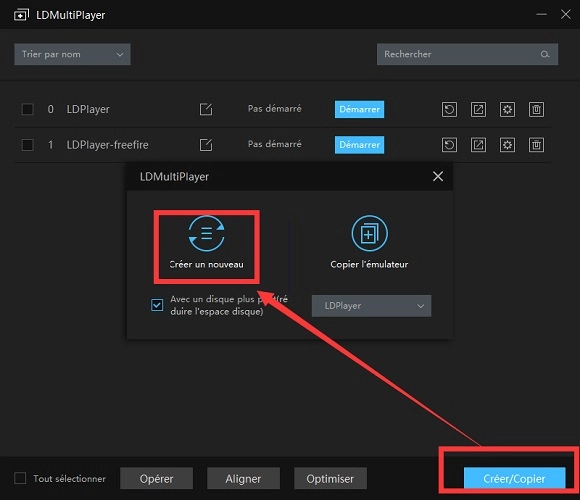This screenshot has height=500, width=580.
Task: Open the backup/restore icon for LDPlayer-freefire
Action: tap(449, 145)
